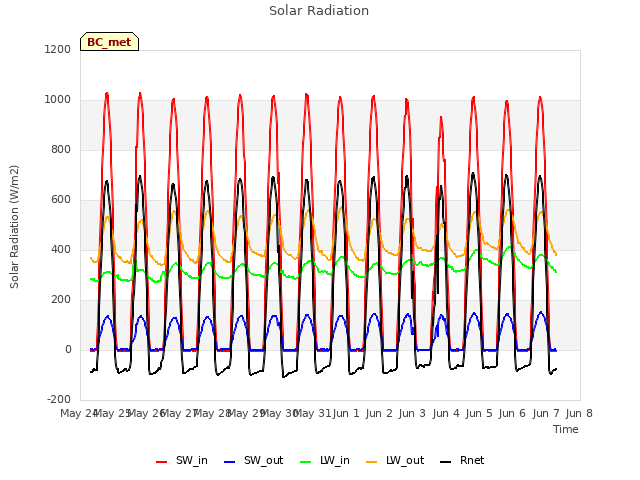Click the green LW_in legend swatch
This screenshot has width=640, height=480.
(305, 462)
